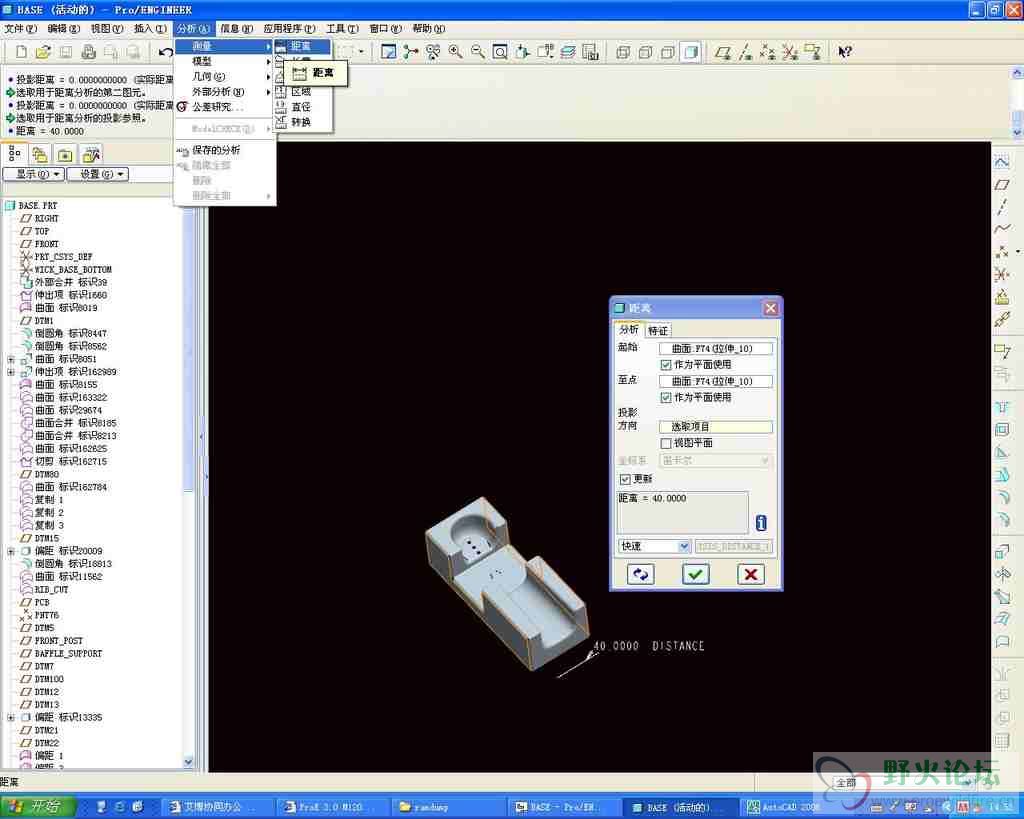Image resolution: width=1024 pixels, height=819 pixels.
Task: Print the model using the printer icon
Action: click(89, 52)
